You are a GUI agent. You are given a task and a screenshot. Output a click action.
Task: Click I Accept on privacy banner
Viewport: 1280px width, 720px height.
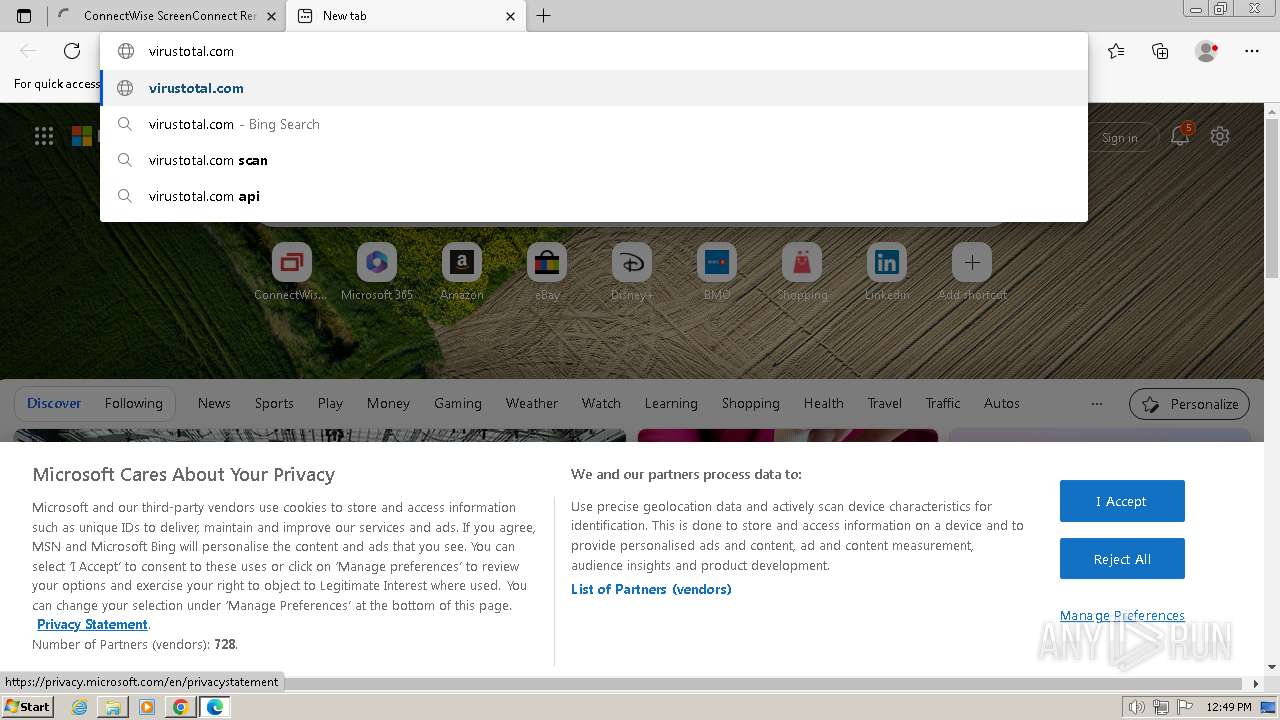(1122, 501)
